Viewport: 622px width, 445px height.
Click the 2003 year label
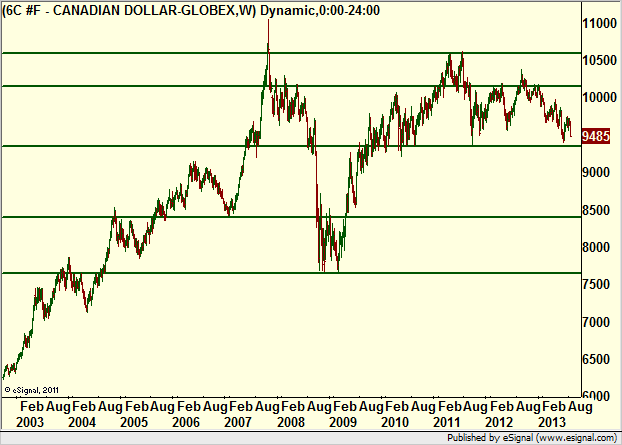coord(30,422)
